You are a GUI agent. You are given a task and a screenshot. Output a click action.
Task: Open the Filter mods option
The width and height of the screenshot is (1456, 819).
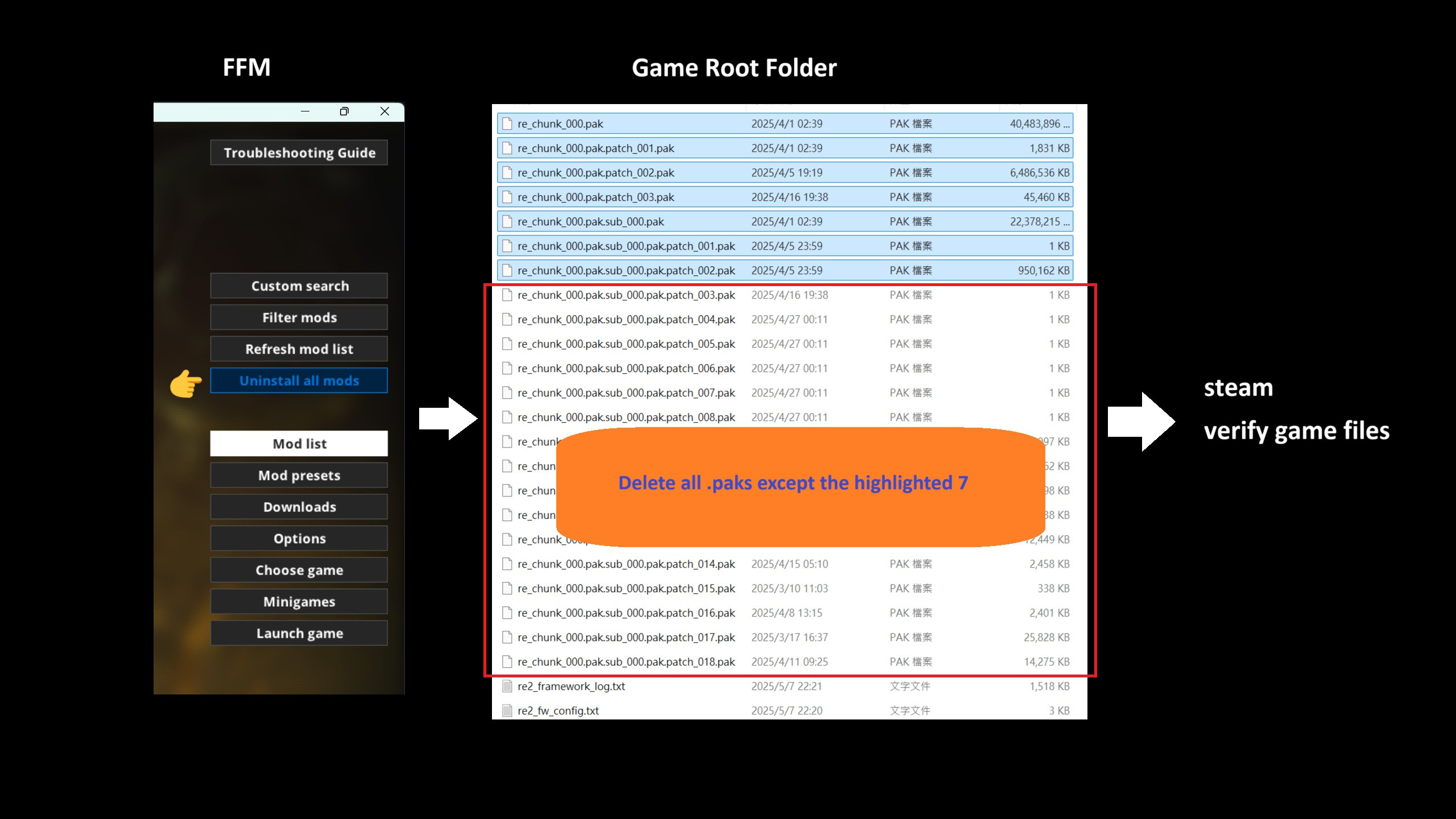(299, 317)
